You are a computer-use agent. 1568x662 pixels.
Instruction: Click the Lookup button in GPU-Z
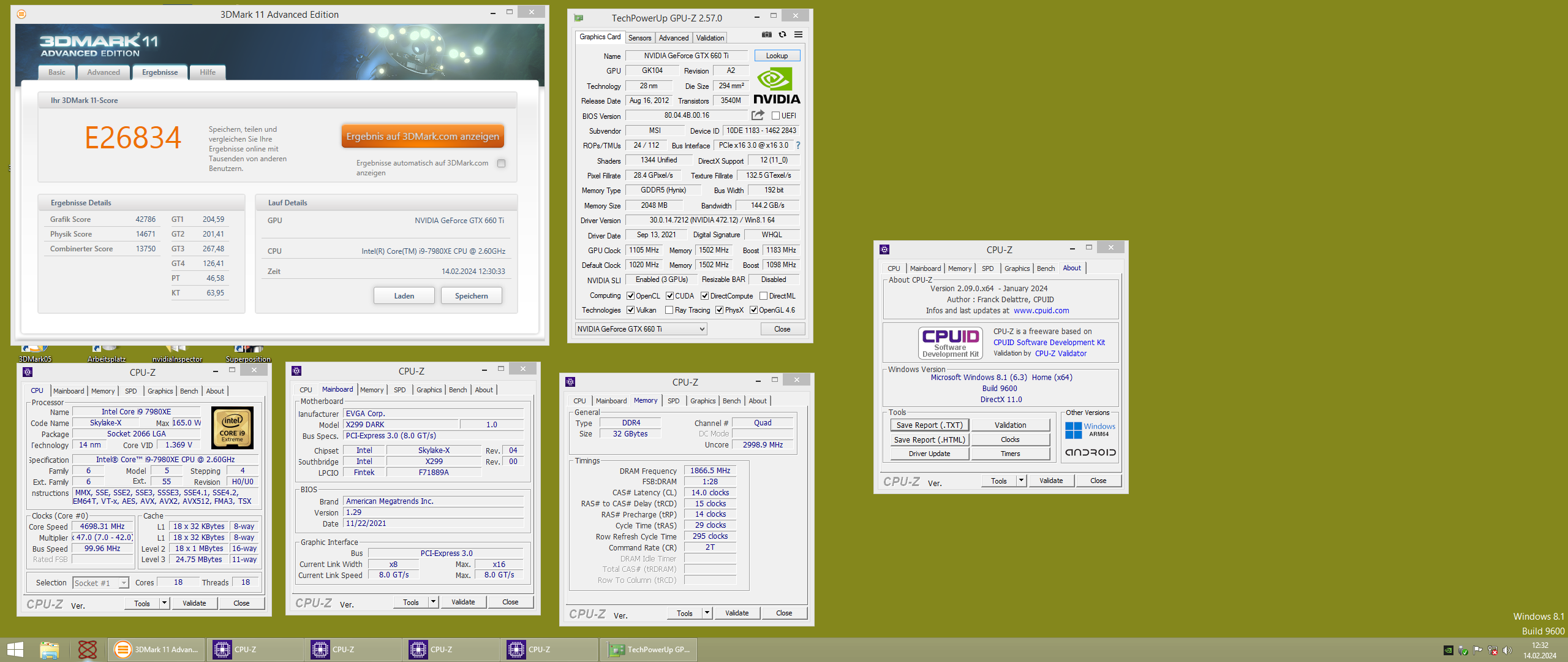tap(777, 56)
